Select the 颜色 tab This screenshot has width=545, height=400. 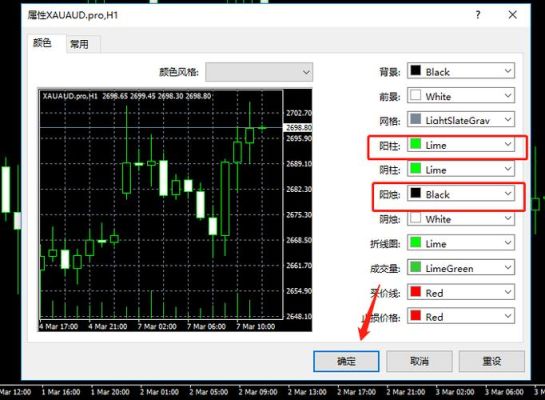[x=43, y=43]
